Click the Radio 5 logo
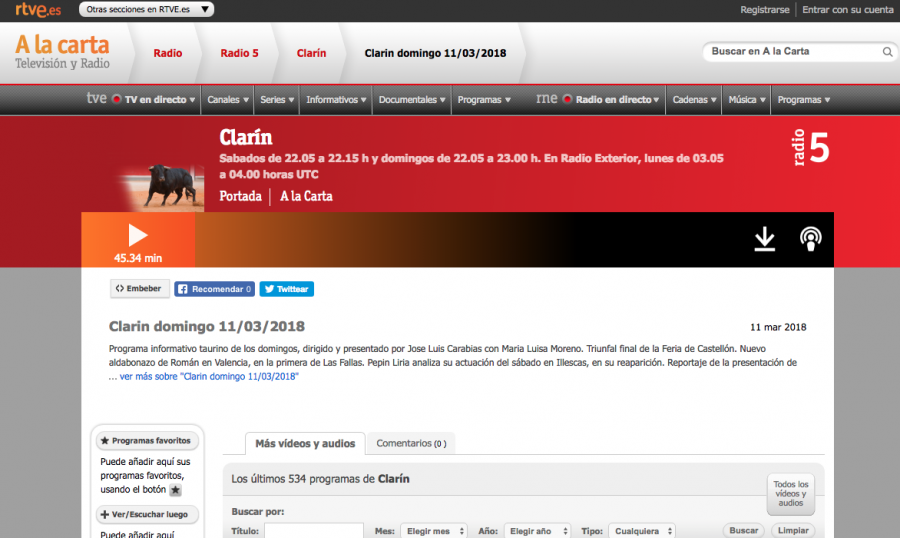900x538 pixels. [x=811, y=148]
